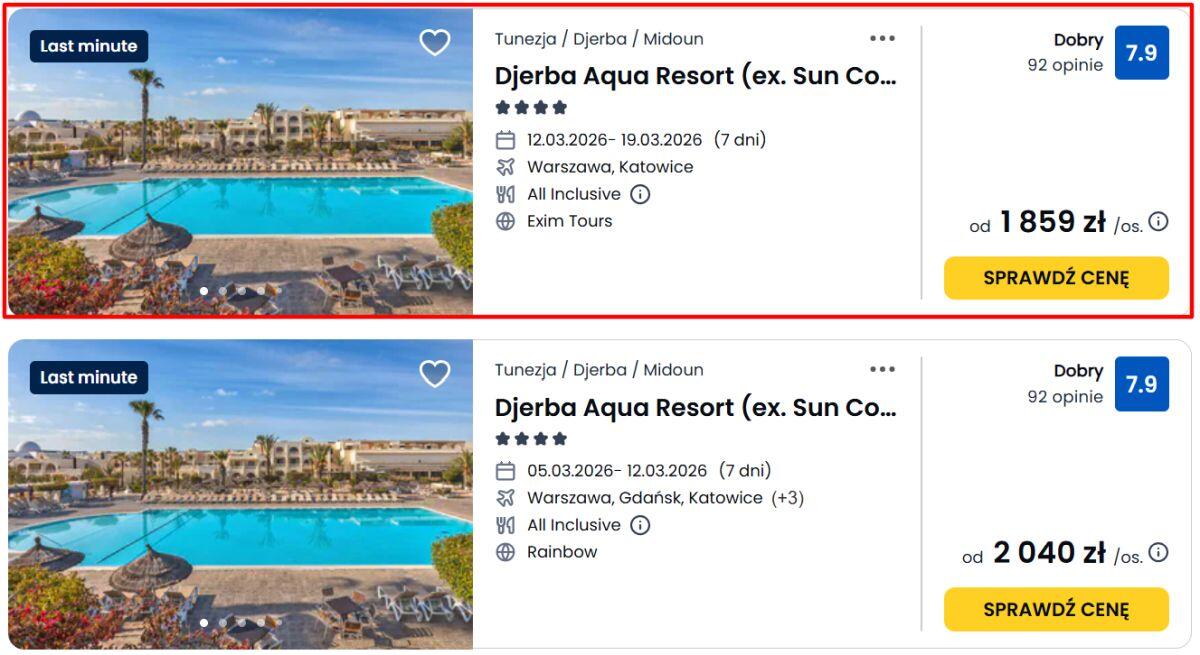Open the 92 opinie reviews of first offer
Viewport: 1200px width, 655px height.
(1065, 66)
